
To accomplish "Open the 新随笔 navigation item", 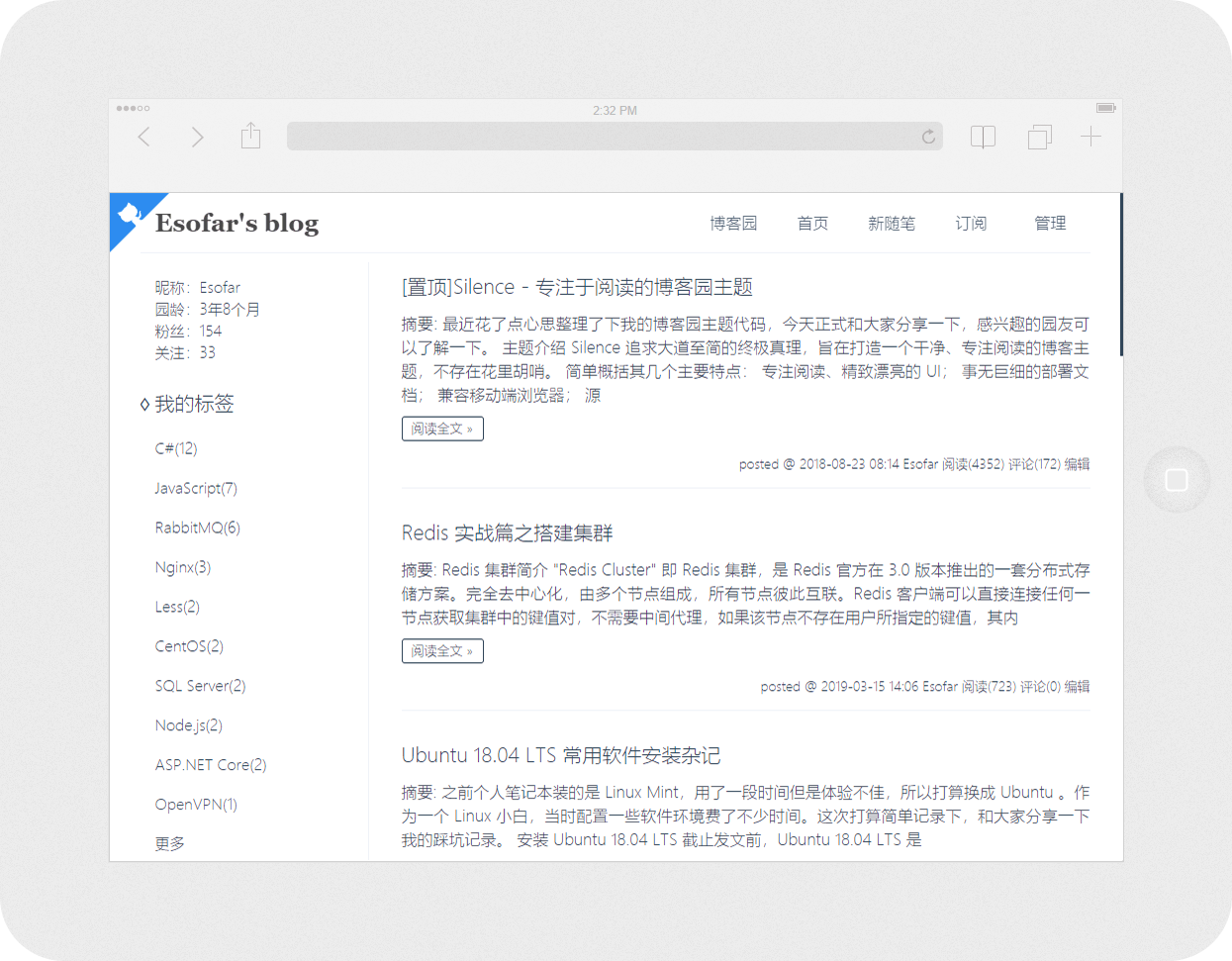I will 892,224.
